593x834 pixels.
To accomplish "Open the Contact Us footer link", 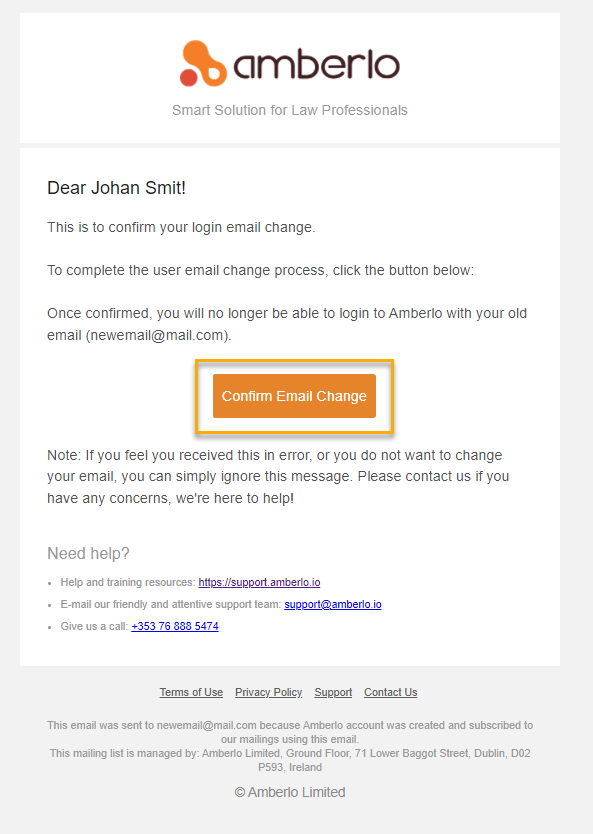I will click(x=390, y=692).
